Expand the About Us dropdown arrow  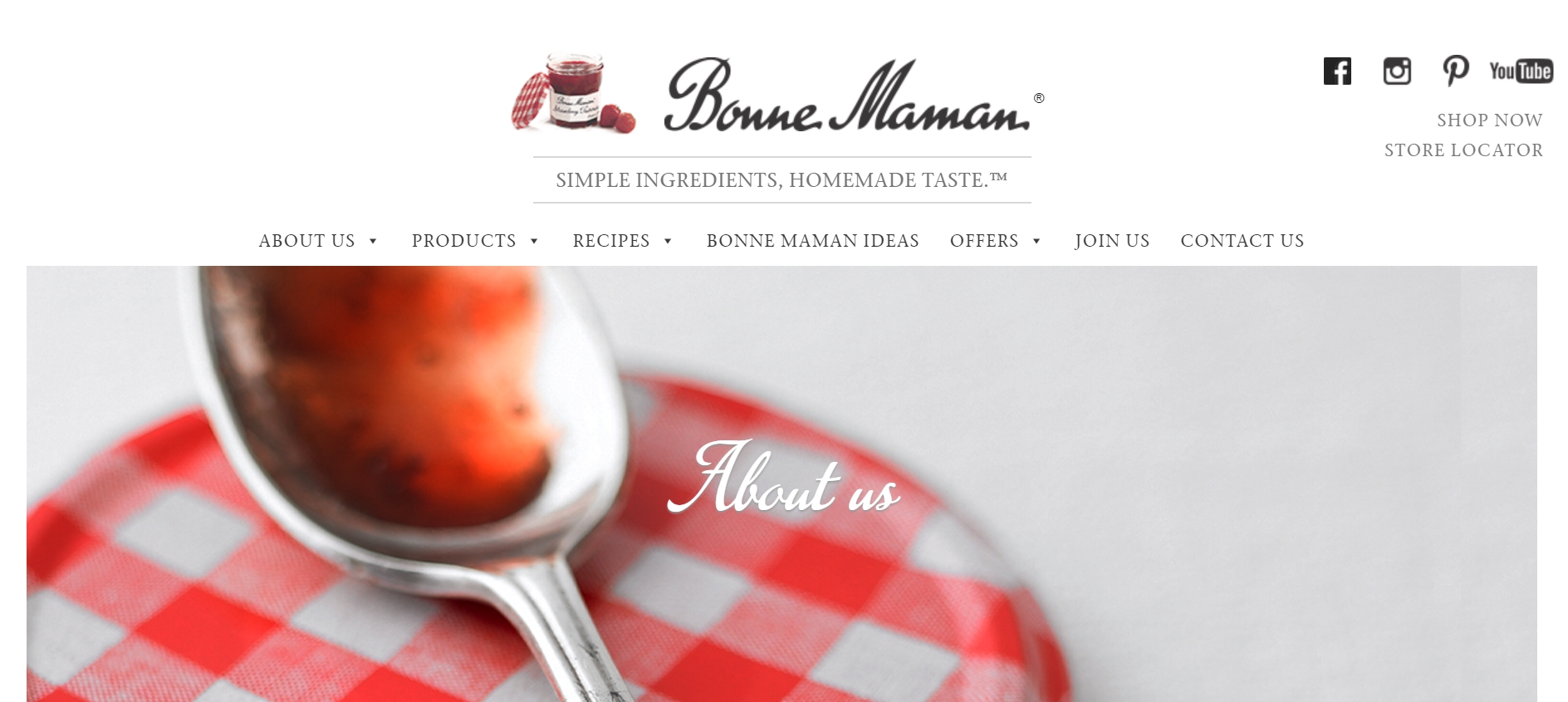click(373, 242)
